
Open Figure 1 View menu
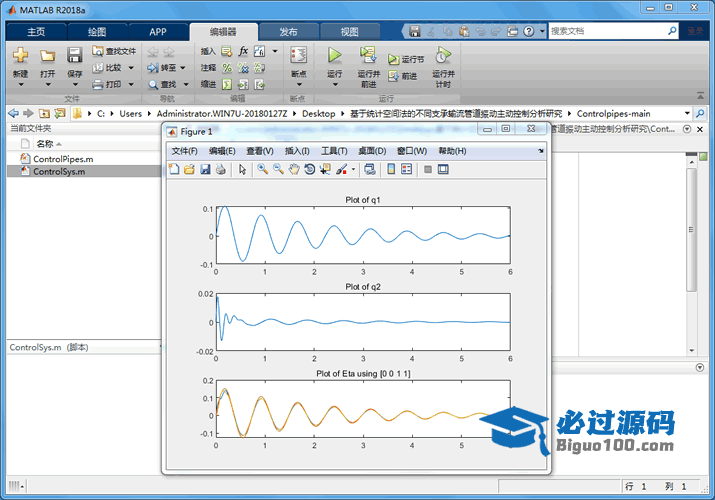point(260,151)
